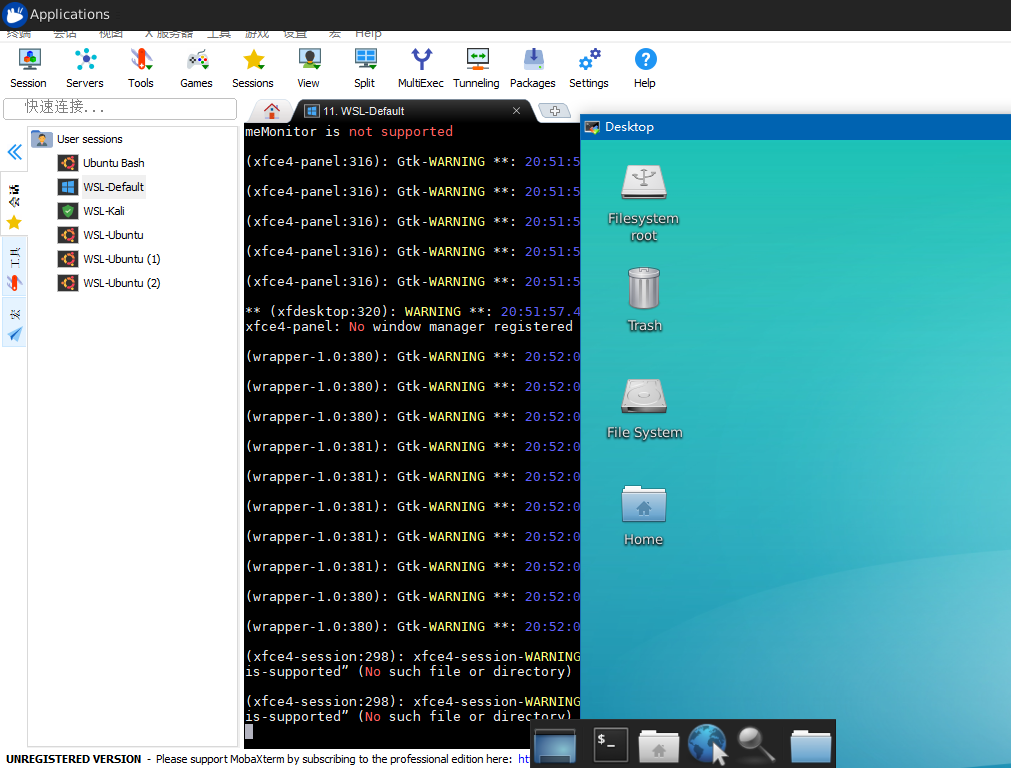
Task: Switch to the Home tab
Action: click(x=271, y=111)
